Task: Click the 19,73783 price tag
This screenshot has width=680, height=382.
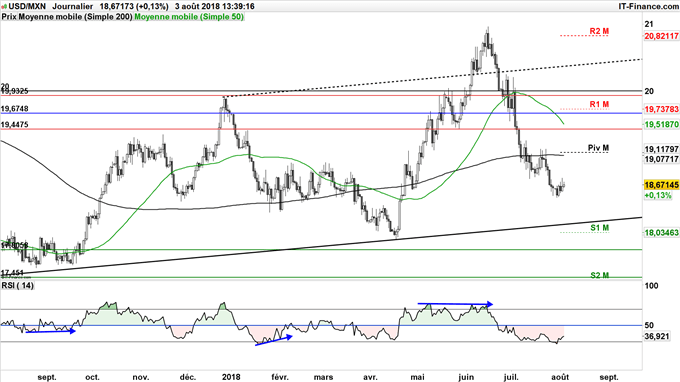Action: [x=661, y=109]
